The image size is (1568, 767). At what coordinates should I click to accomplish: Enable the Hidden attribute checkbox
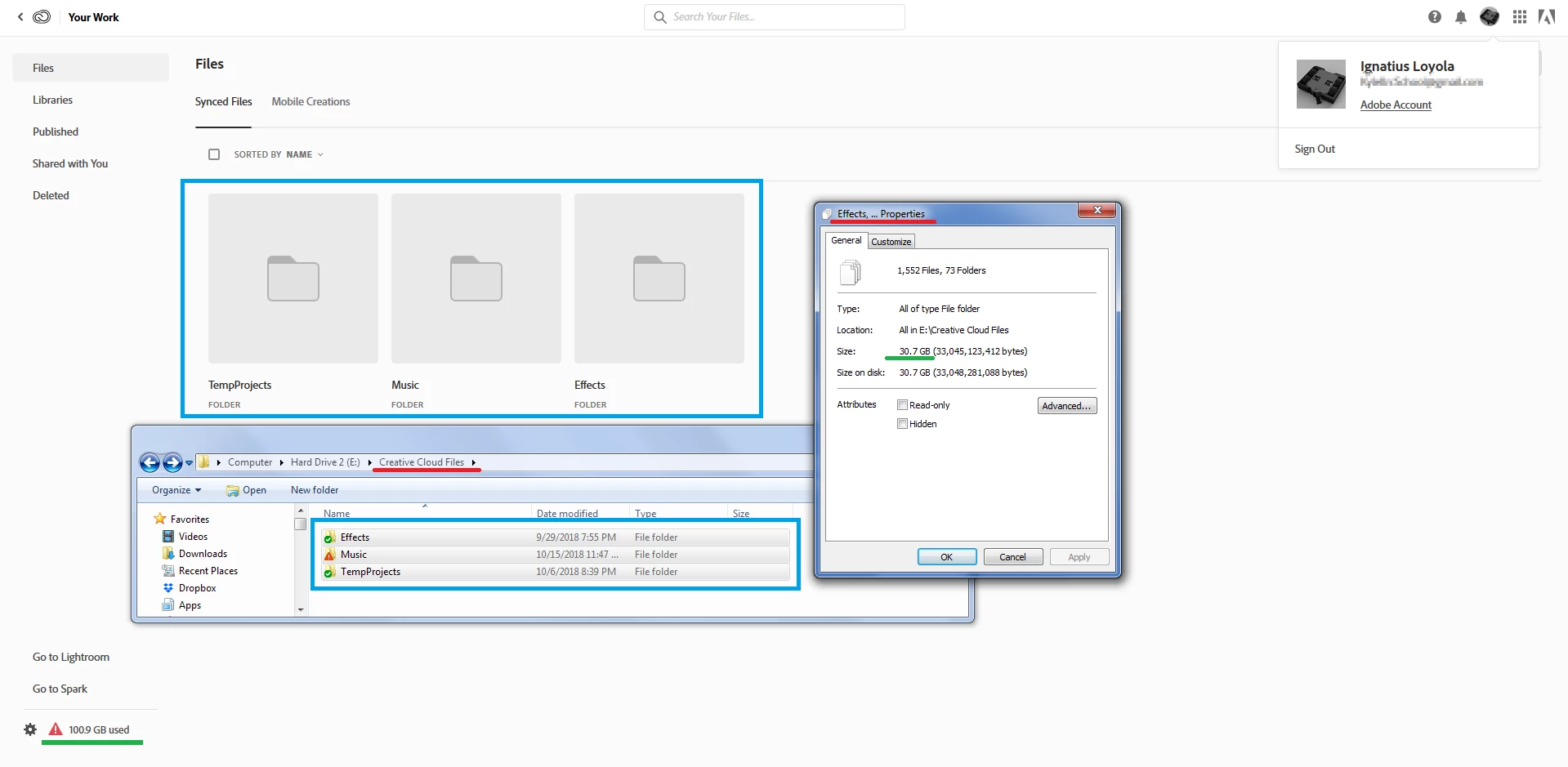click(x=903, y=424)
